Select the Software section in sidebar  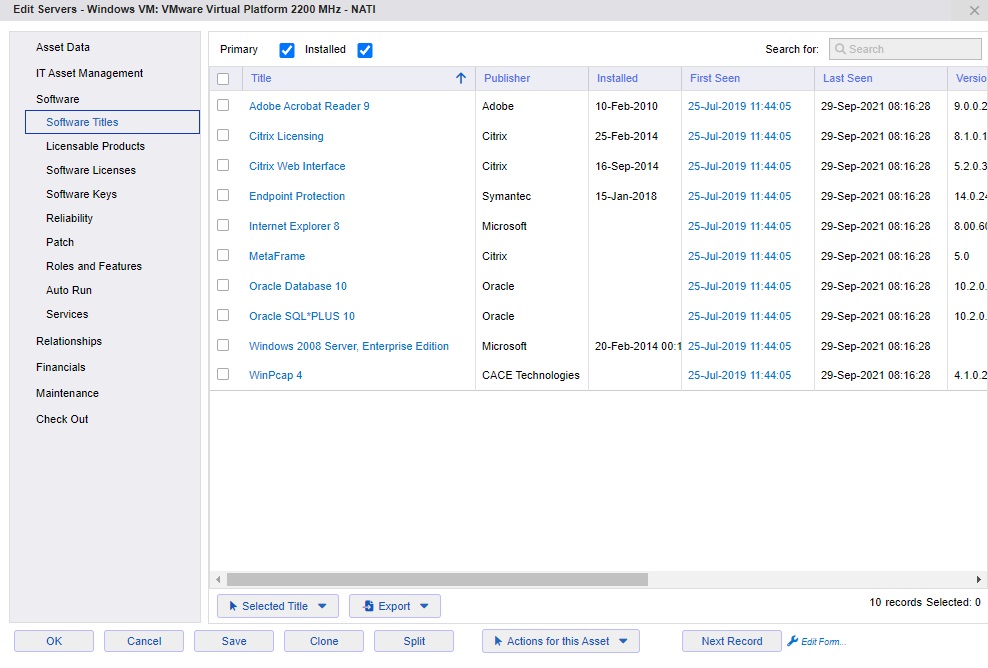click(x=57, y=99)
